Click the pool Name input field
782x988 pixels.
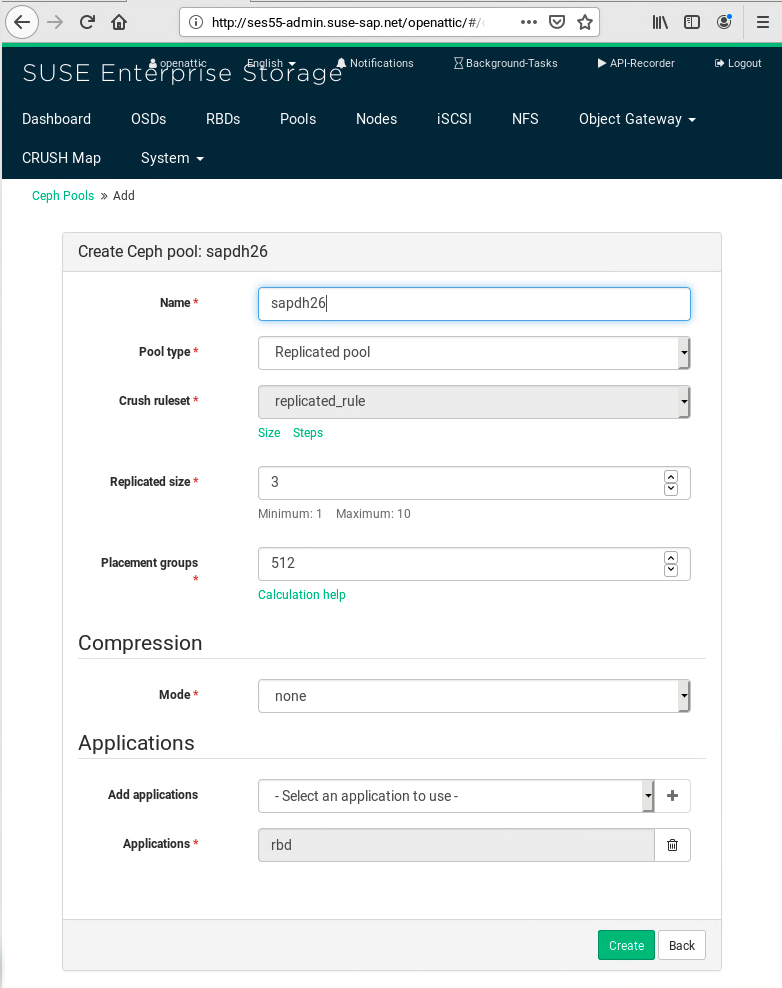click(473, 304)
